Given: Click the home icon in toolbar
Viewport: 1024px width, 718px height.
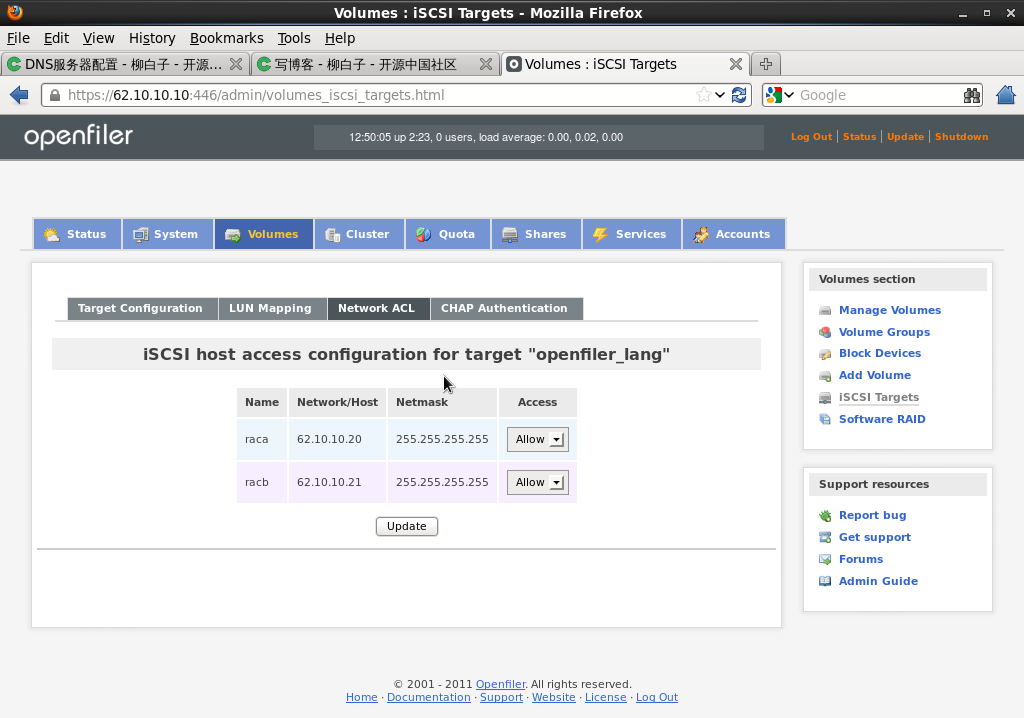Looking at the screenshot, I should (1006, 95).
